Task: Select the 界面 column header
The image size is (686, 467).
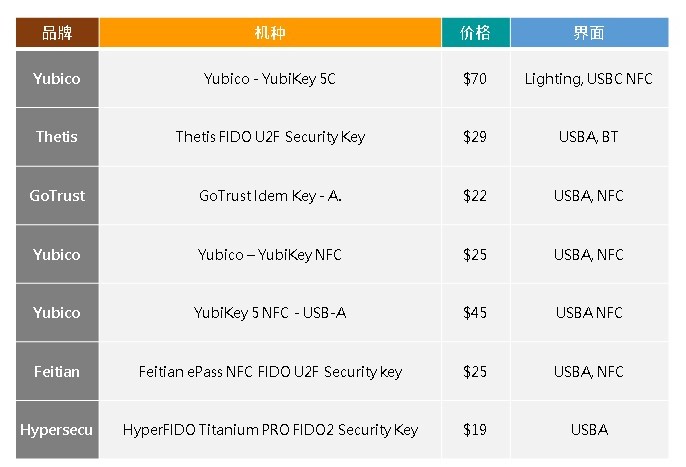Action: pyautogui.click(x=589, y=32)
